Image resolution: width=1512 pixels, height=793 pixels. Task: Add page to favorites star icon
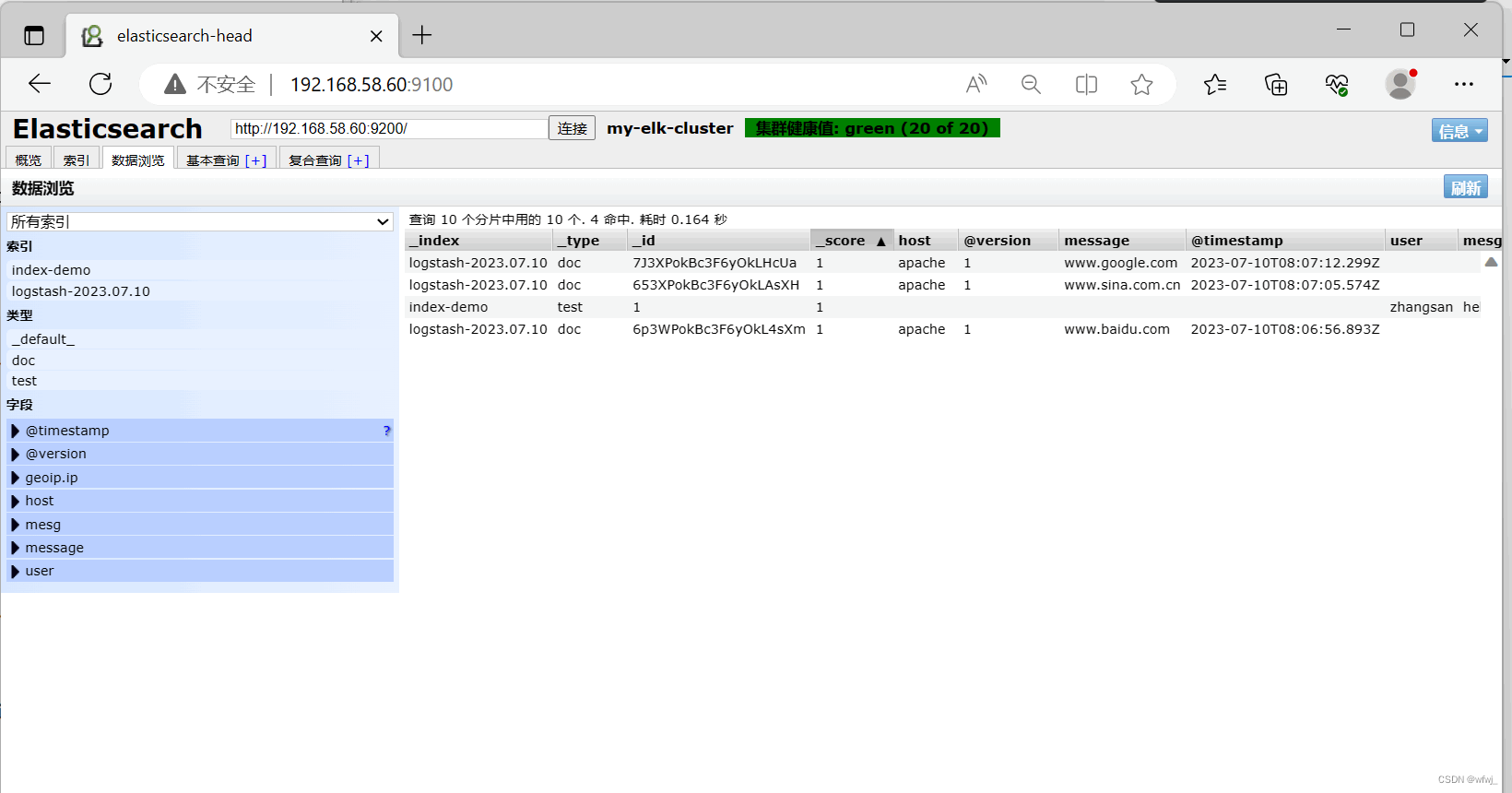(x=1141, y=85)
